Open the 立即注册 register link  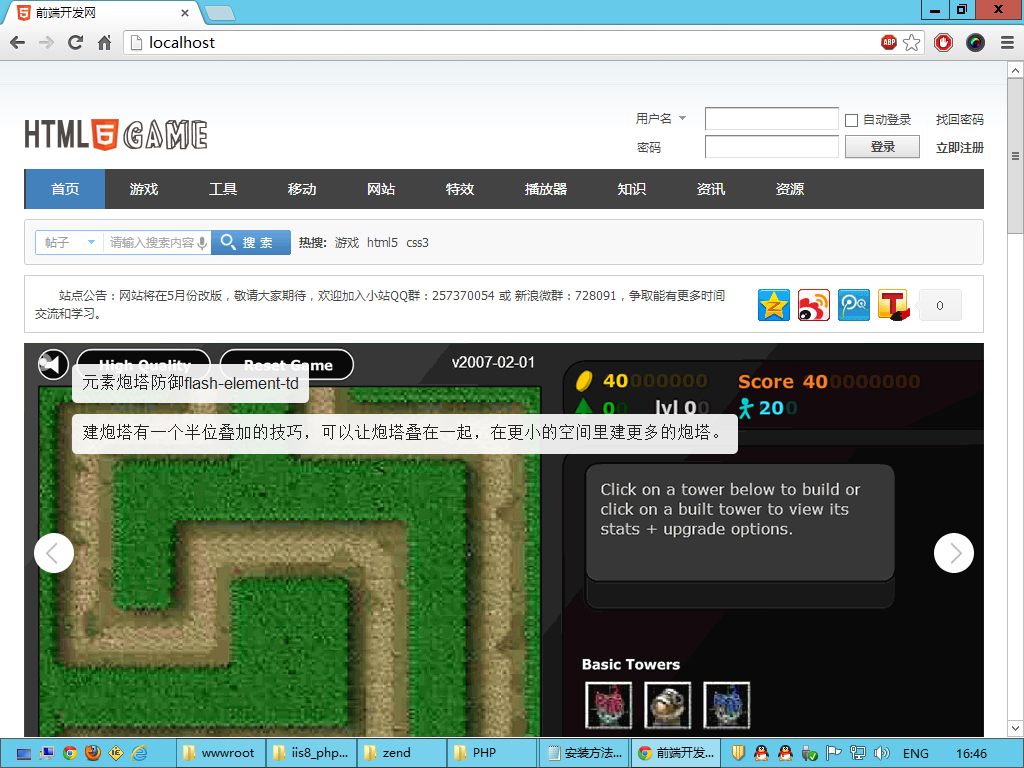[x=959, y=148]
